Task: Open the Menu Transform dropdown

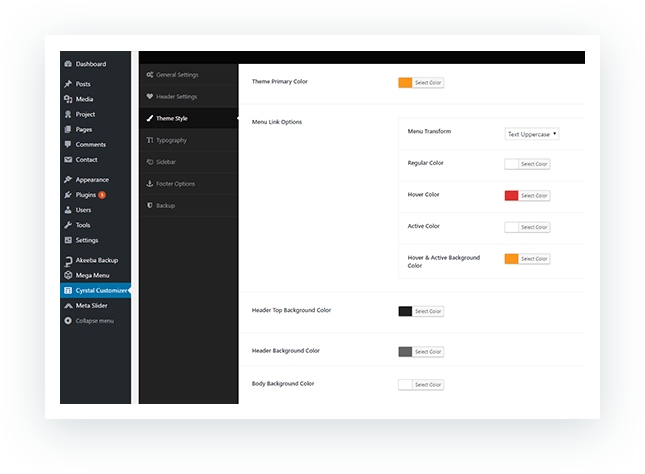Action: (531, 134)
